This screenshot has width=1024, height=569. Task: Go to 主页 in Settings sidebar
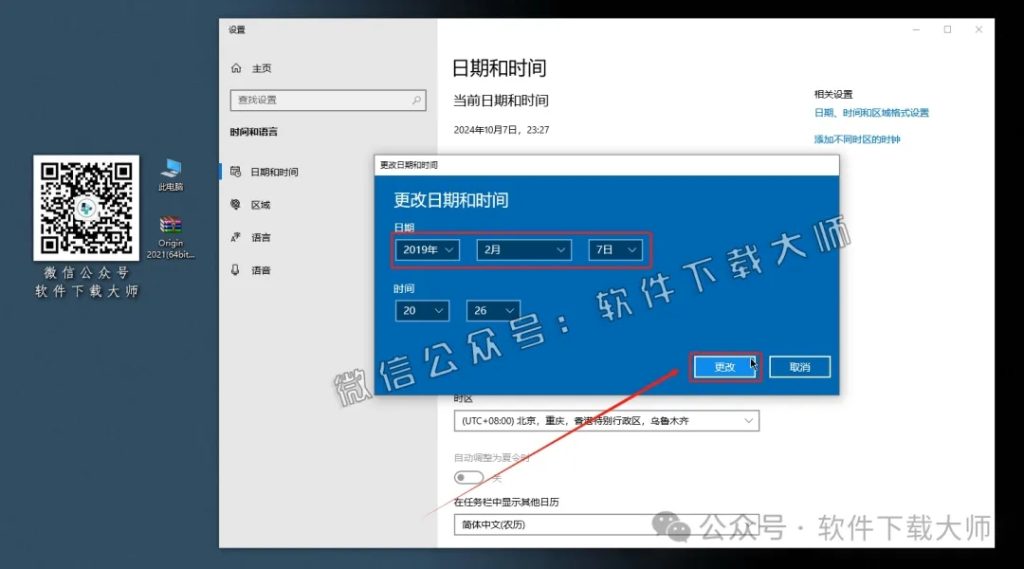coord(262,68)
